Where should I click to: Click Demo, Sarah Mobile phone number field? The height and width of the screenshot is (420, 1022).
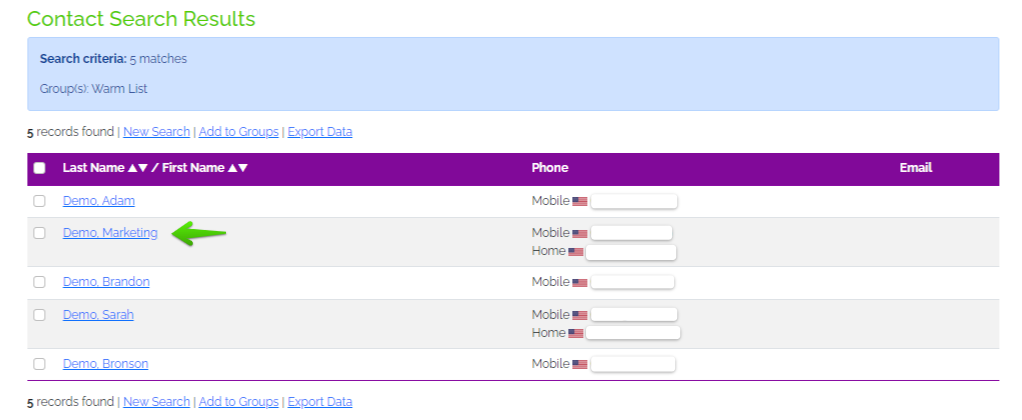pos(634,315)
